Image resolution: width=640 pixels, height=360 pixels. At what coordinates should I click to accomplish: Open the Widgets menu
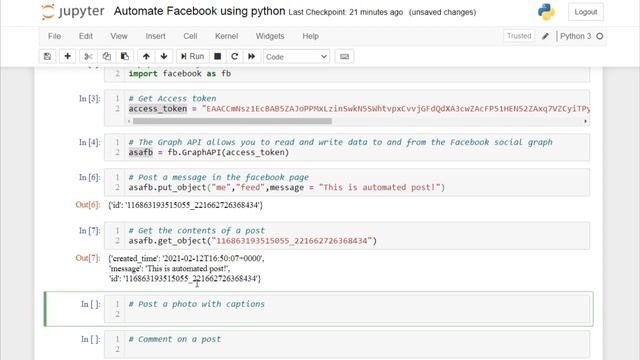(x=270, y=36)
